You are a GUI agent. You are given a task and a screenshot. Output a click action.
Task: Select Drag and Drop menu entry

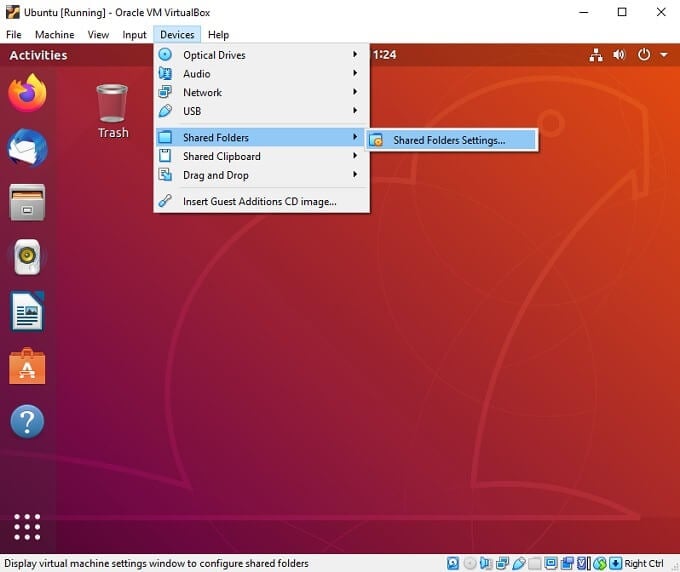(x=262, y=175)
